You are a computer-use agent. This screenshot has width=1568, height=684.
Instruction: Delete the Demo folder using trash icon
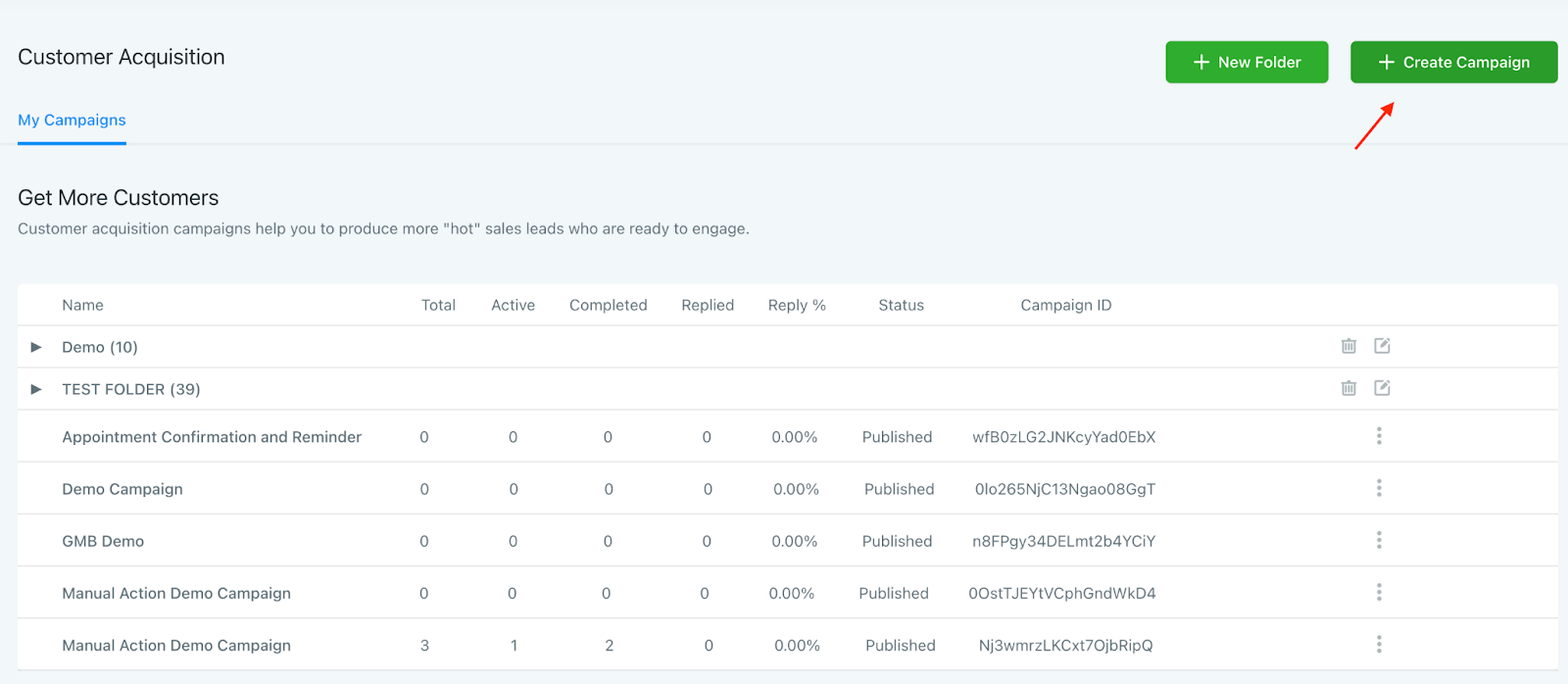(1348, 346)
